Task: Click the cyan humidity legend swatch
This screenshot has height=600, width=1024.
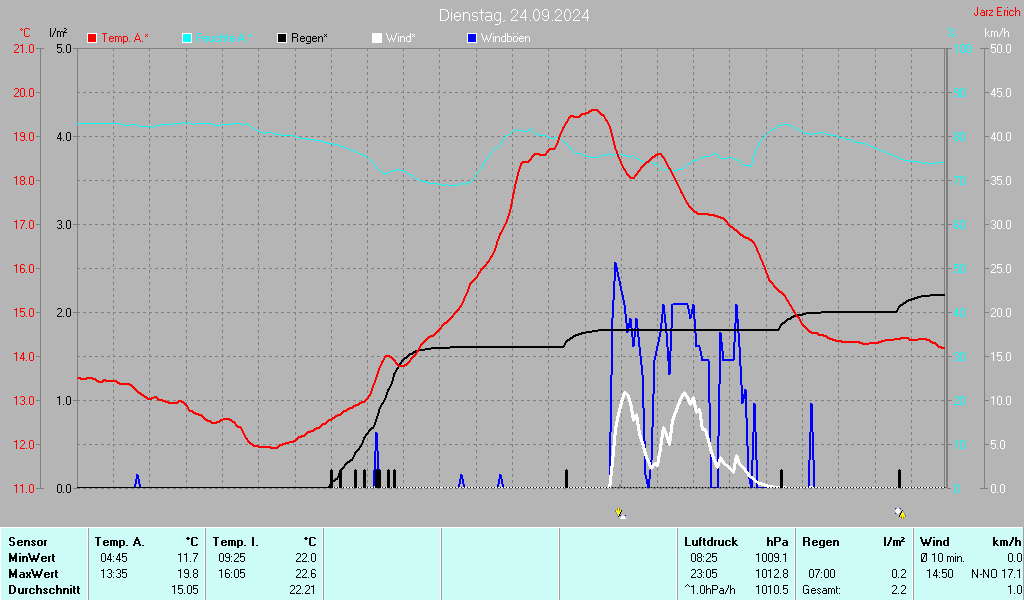Action: (188, 38)
